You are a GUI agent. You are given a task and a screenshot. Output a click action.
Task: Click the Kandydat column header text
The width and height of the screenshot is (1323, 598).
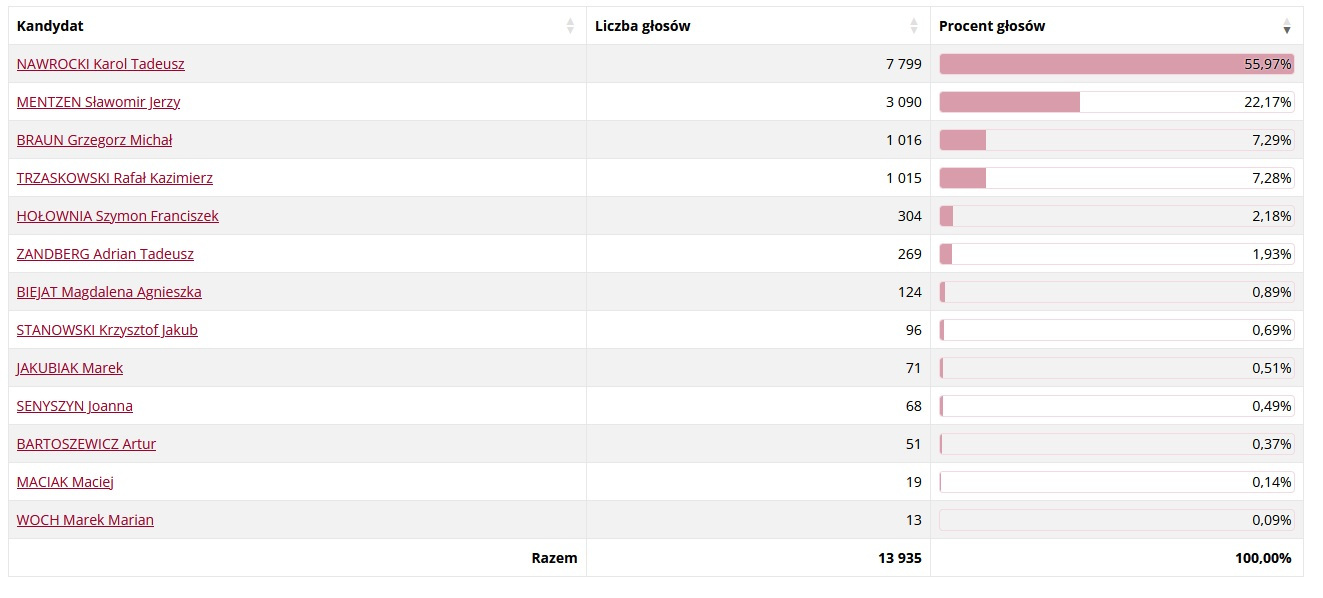[x=50, y=26]
